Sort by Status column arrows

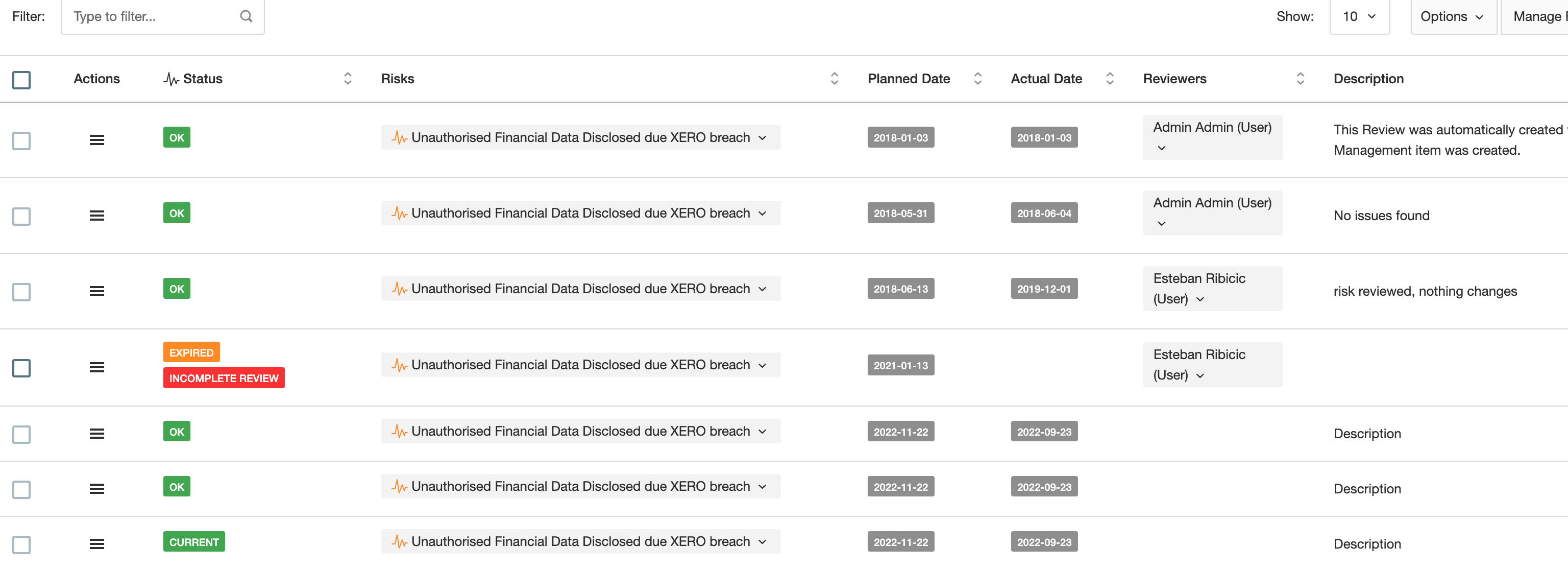click(348, 79)
